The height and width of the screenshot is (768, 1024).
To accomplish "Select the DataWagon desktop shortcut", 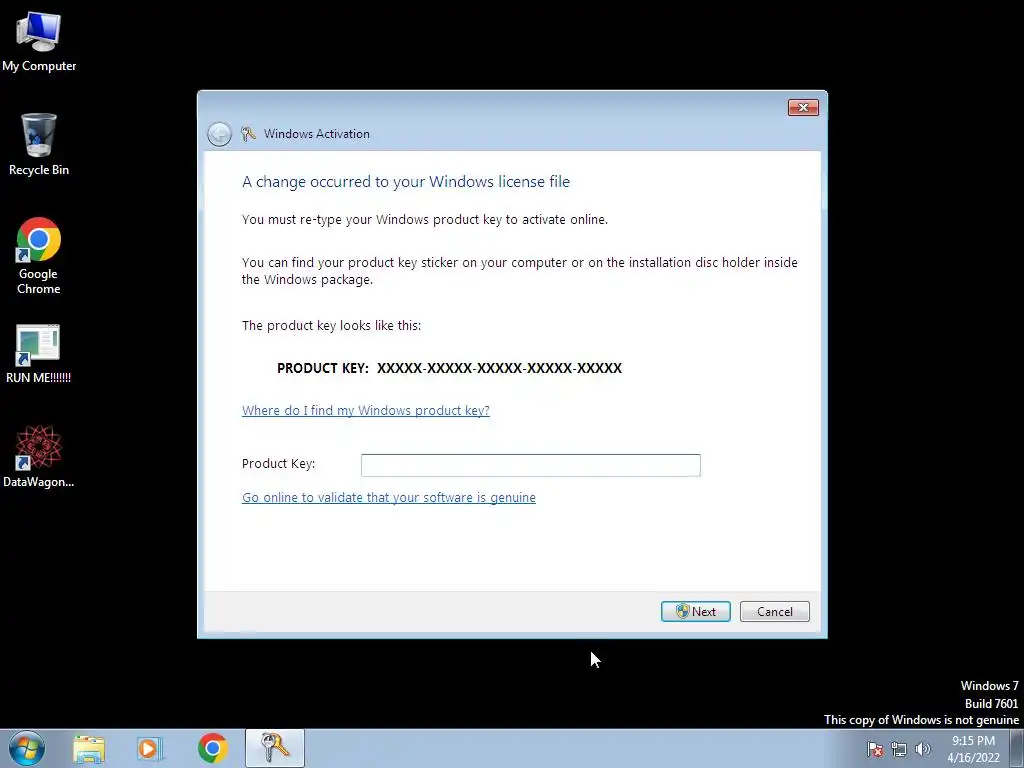I will click(x=39, y=456).
